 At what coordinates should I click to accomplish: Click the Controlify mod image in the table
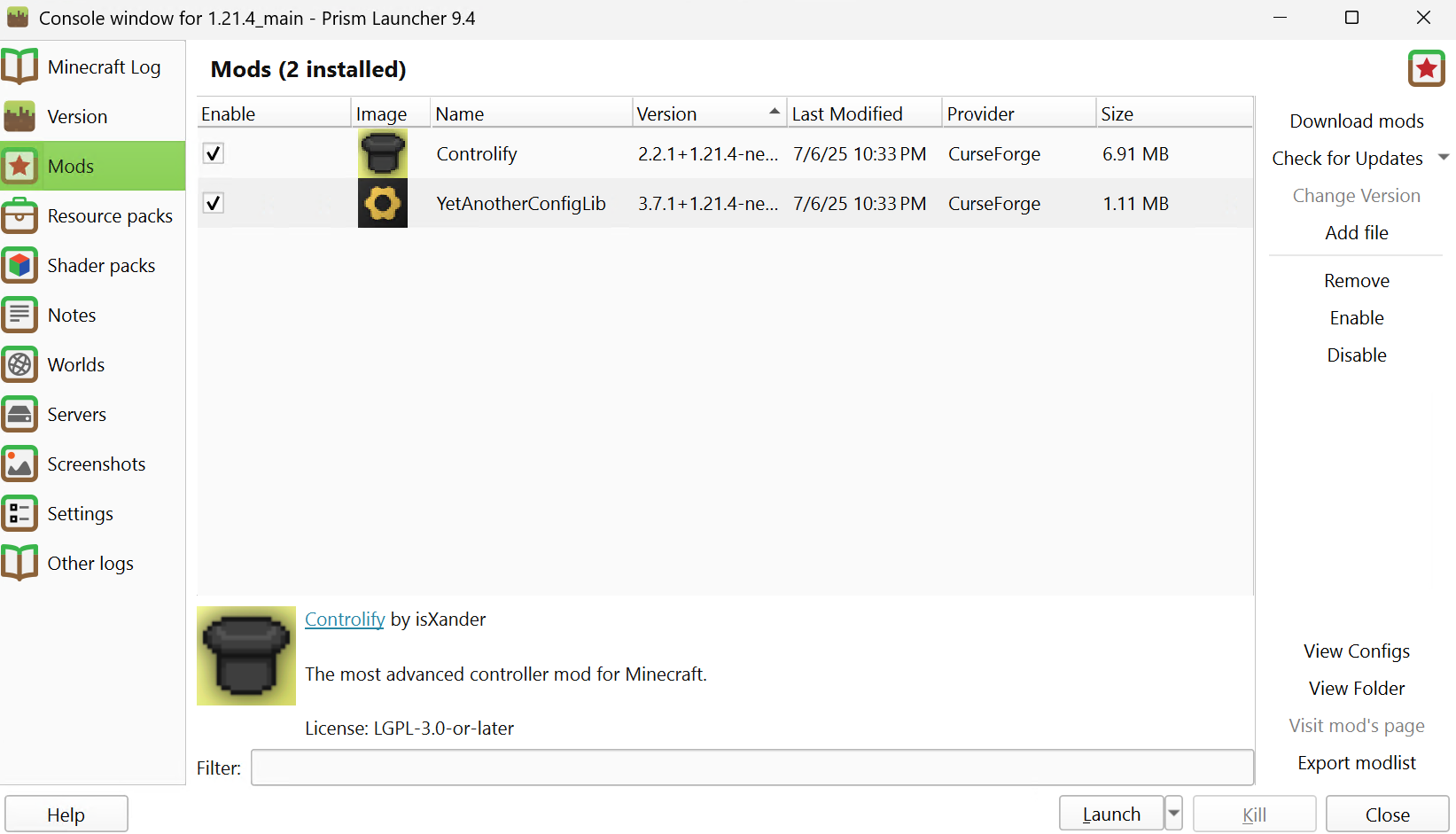tap(383, 153)
